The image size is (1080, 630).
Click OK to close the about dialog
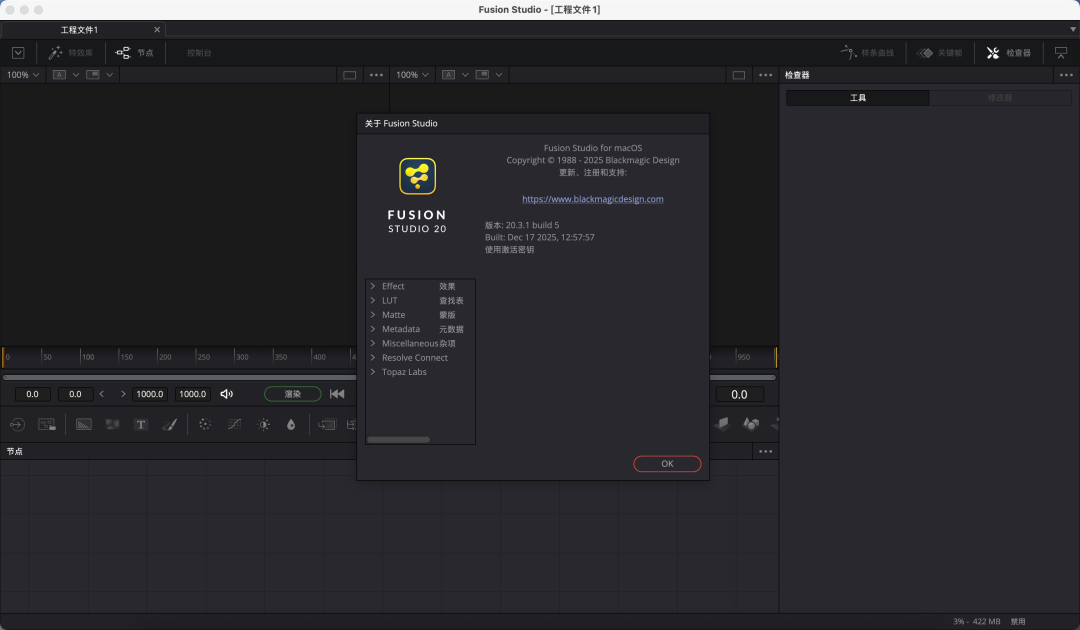(667, 464)
